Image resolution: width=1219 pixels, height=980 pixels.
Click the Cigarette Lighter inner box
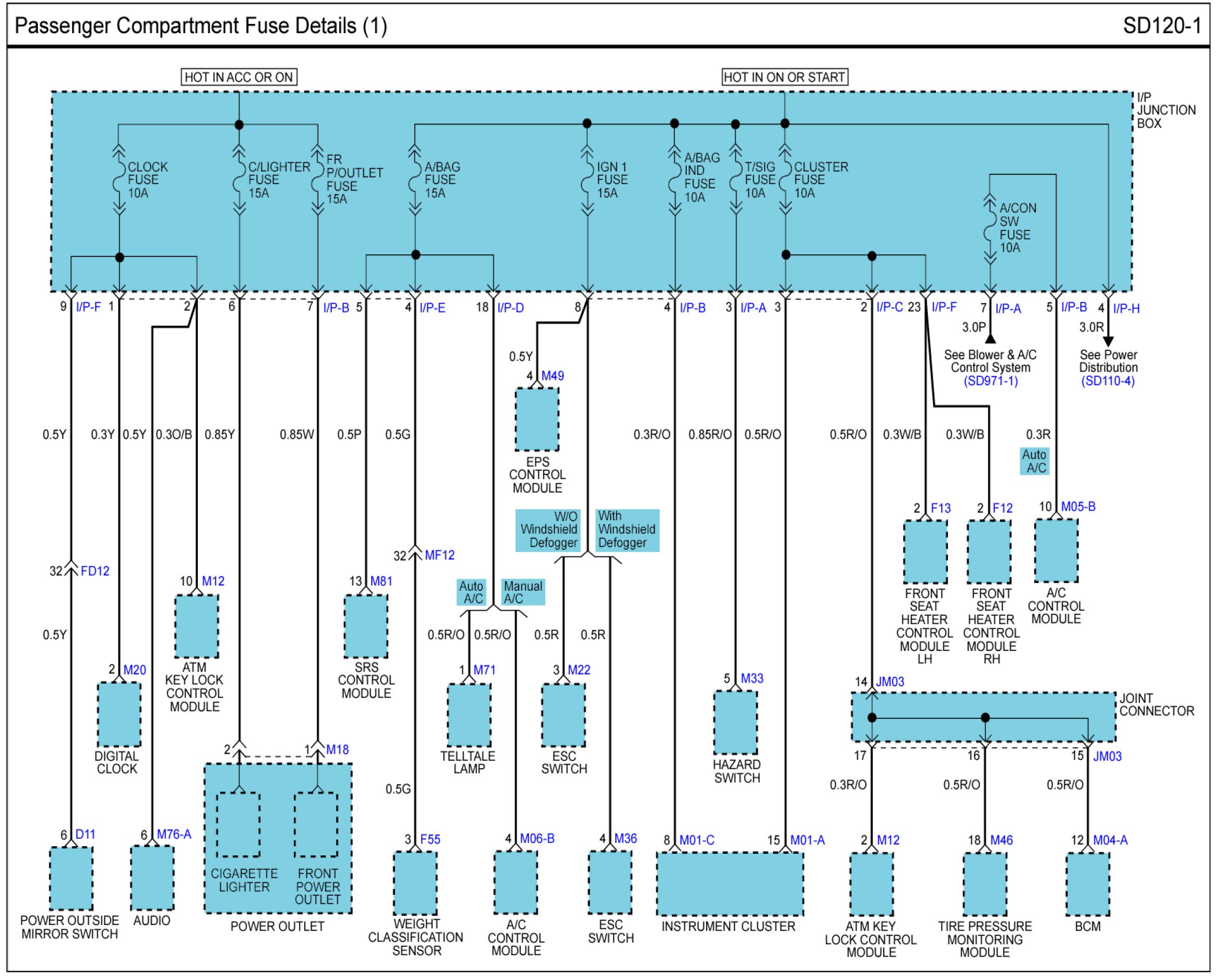[239, 825]
